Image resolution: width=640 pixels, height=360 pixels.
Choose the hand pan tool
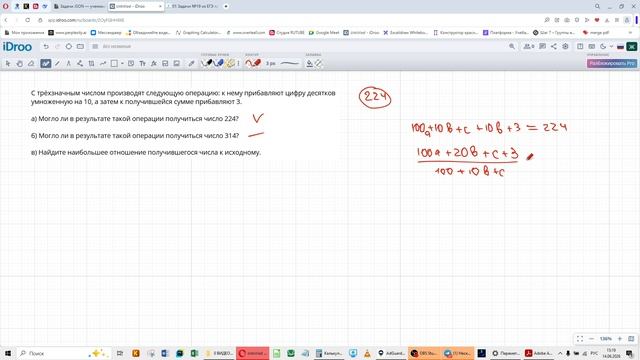(20, 64)
